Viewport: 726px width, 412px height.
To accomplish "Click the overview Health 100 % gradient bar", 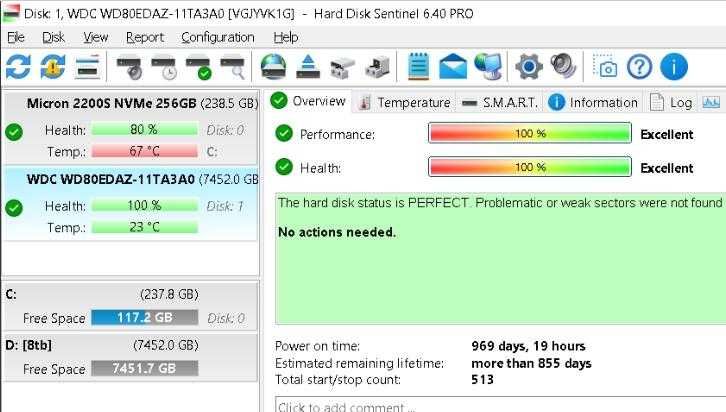I will (530, 167).
